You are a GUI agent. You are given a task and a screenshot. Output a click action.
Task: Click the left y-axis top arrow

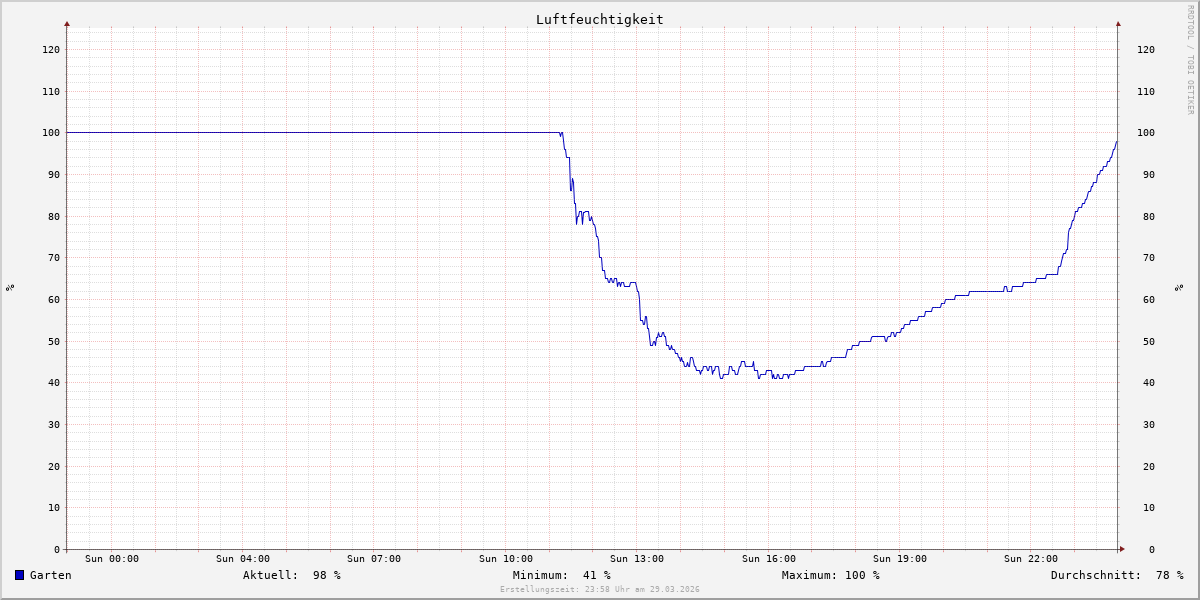(x=67, y=23)
